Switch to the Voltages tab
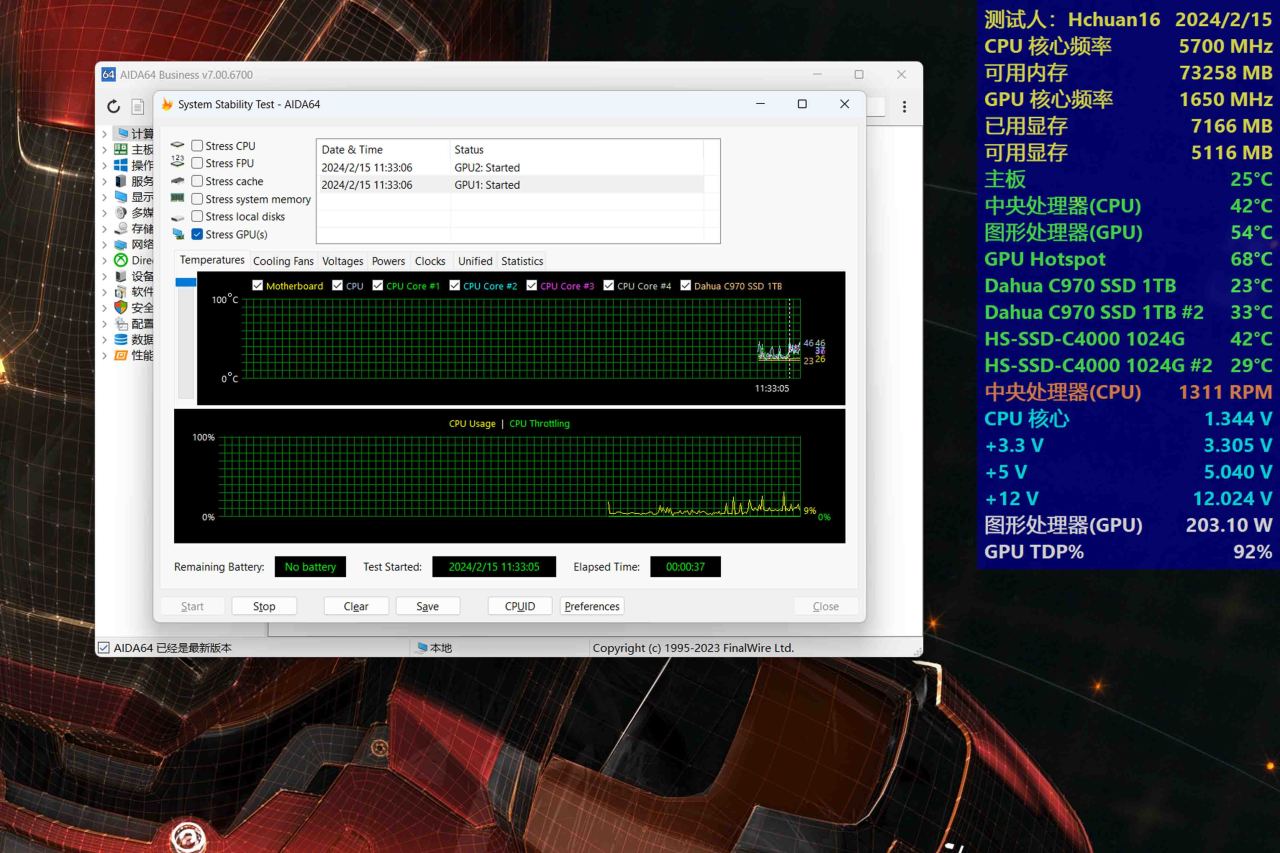The image size is (1280, 853). click(x=343, y=261)
